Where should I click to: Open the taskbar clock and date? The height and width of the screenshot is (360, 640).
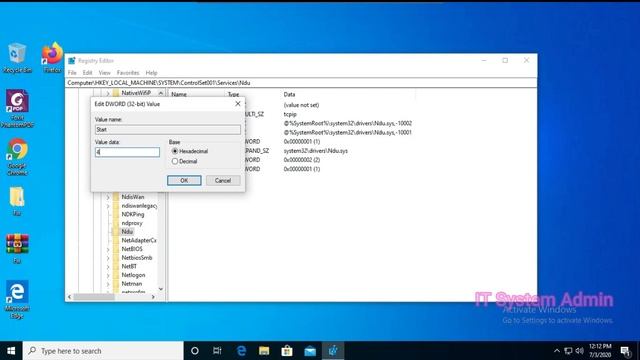click(600, 351)
